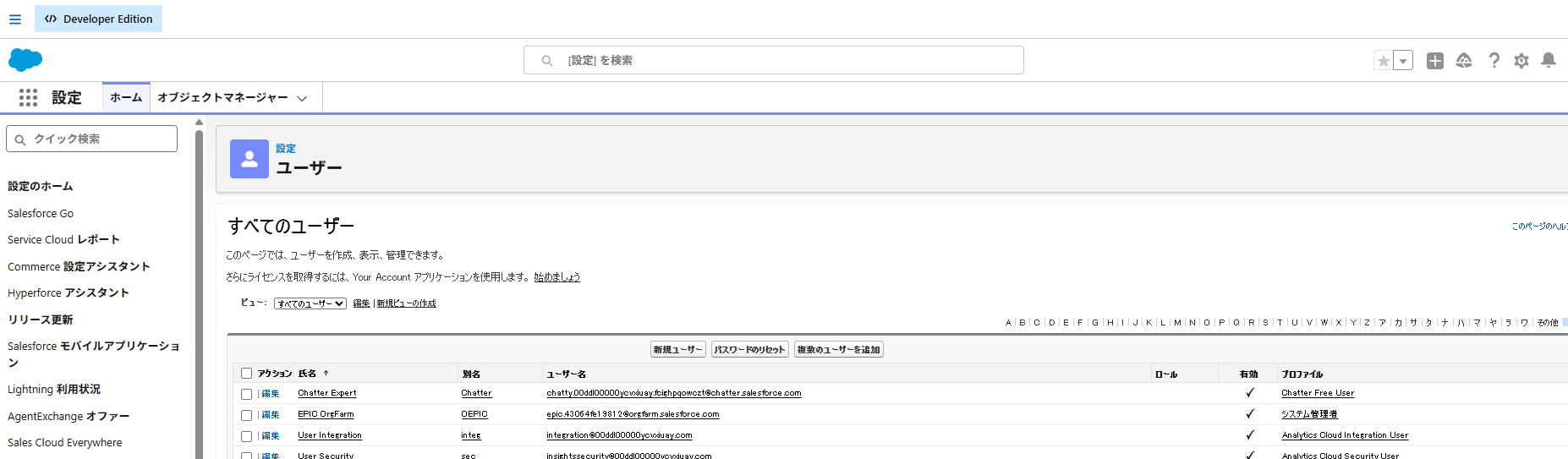Click the Salesforce cloud logo
The image size is (1568, 459).
[25, 60]
